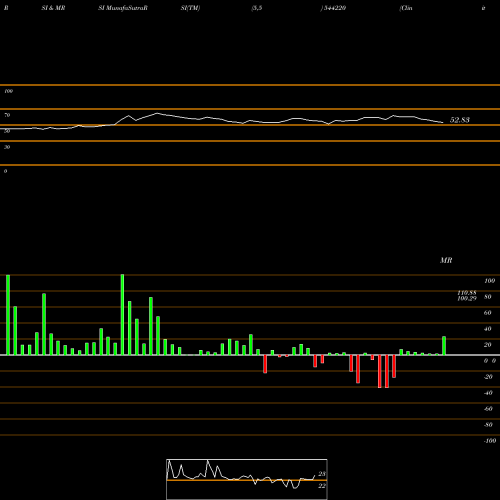Click the 'SI MunafaSutraR' header text
Screen dimensions: 500x500
(123, 8)
